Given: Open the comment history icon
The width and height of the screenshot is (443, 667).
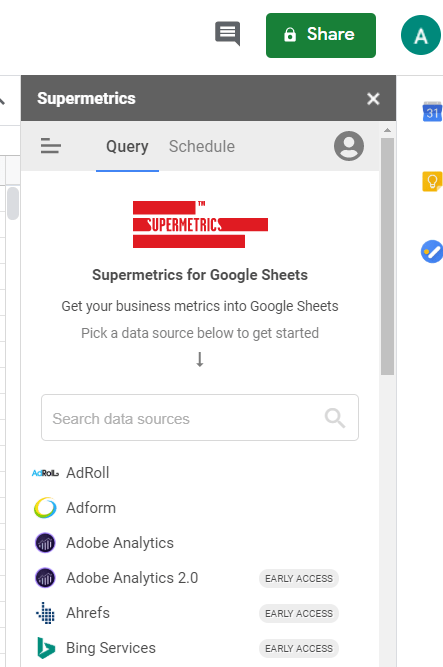Looking at the screenshot, I should point(228,33).
